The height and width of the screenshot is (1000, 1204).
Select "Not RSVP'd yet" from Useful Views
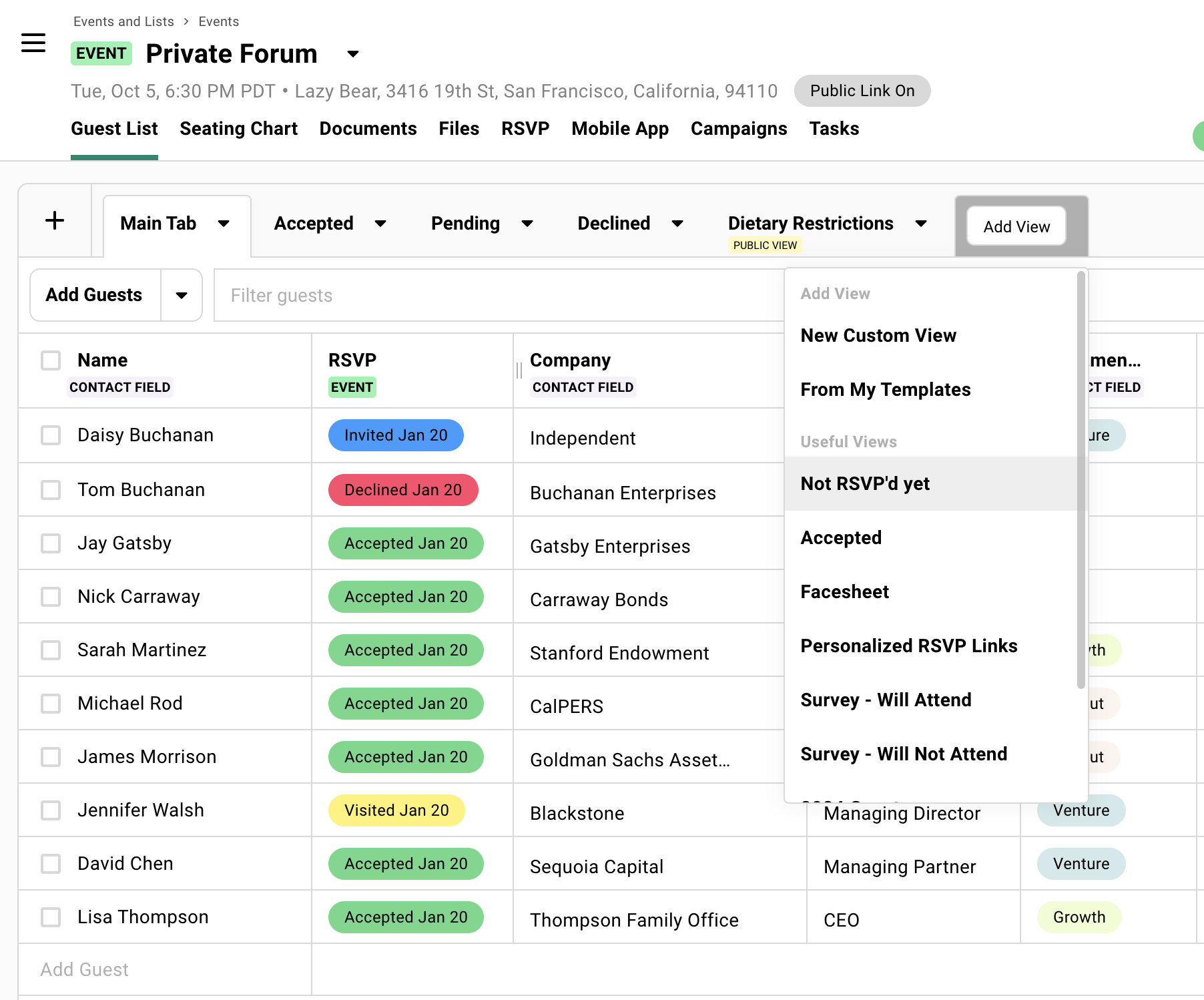(865, 483)
